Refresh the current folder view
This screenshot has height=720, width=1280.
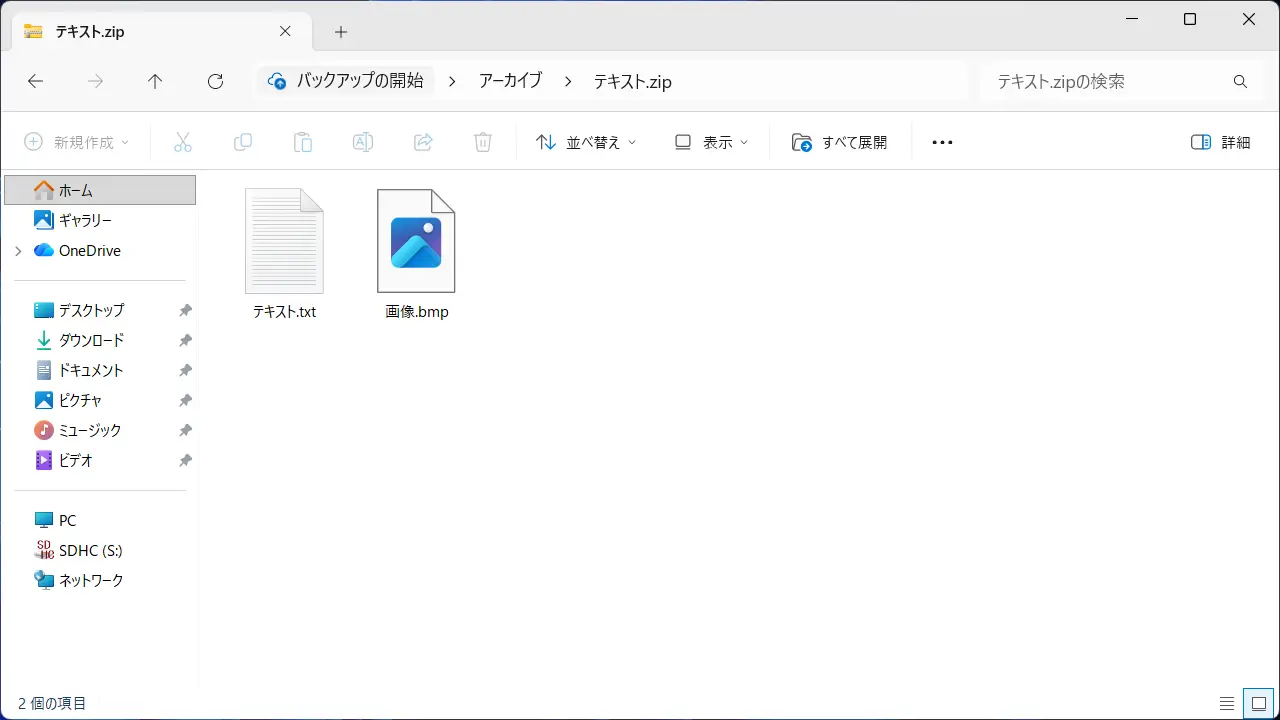pyautogui.click(x=215, y=81)
